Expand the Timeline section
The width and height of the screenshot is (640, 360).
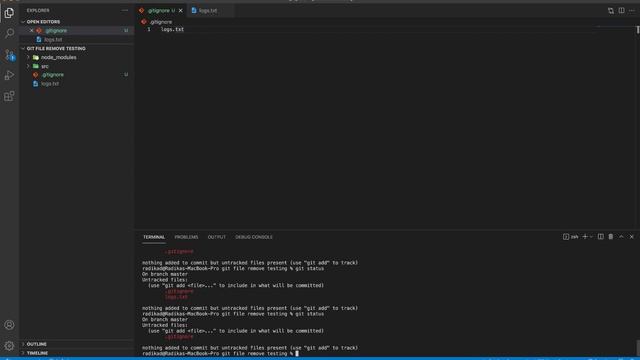76,353
